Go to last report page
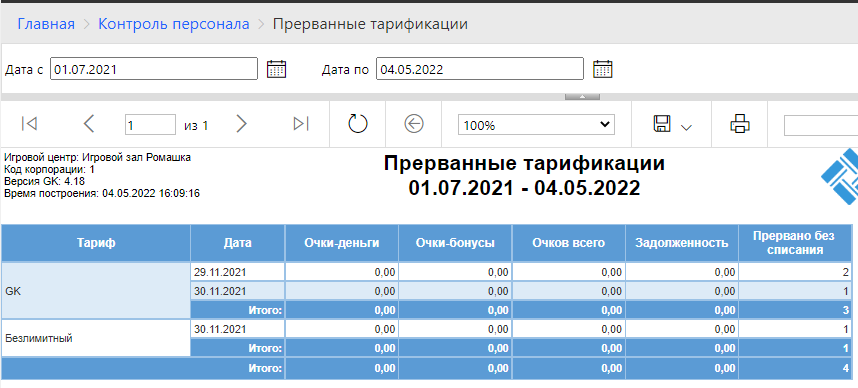The height and width of the screenshot is (388, 858). 301,124
